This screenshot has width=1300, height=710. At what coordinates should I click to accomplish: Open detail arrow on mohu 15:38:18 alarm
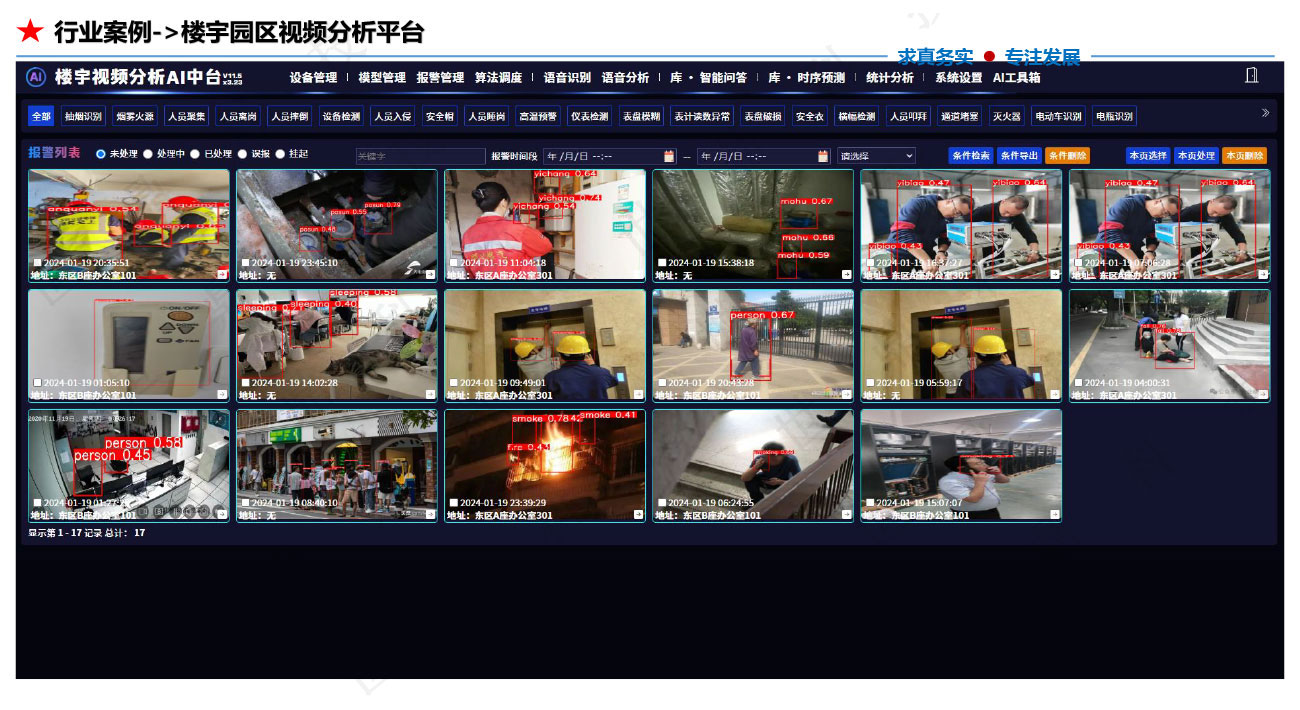pos(846,274)
